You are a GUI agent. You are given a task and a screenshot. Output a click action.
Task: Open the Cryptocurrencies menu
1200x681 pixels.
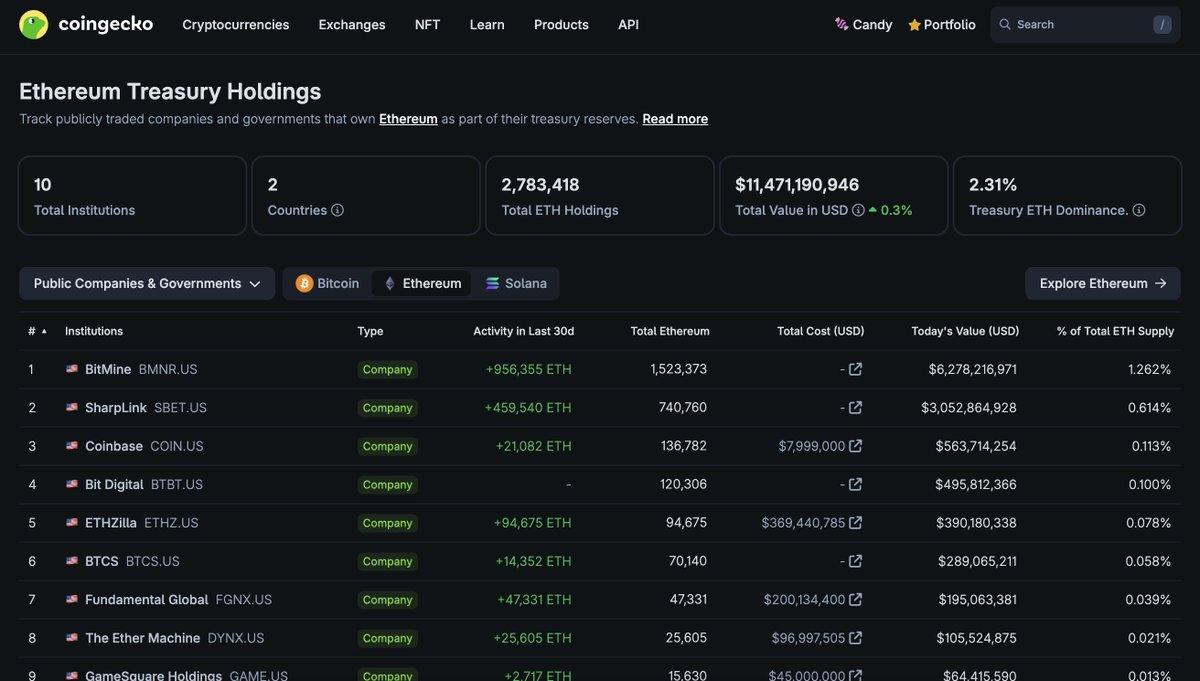236,24
